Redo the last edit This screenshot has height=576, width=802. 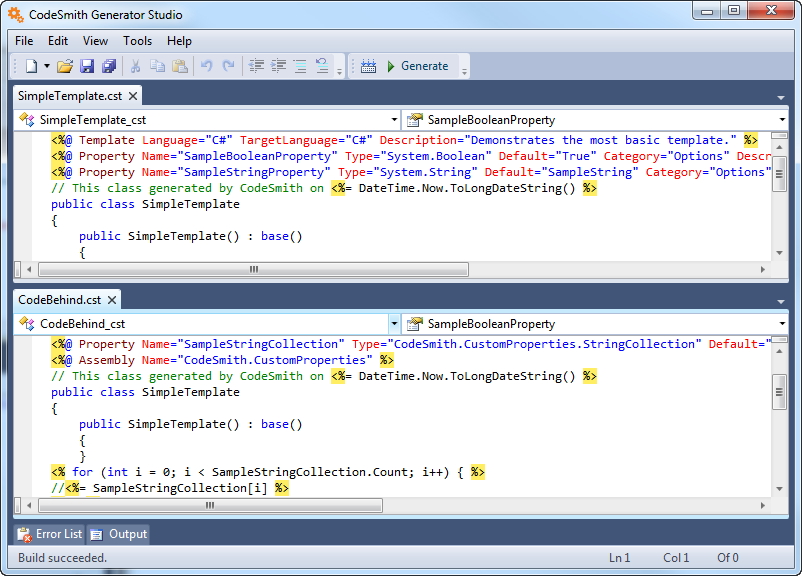pos(229,66)
